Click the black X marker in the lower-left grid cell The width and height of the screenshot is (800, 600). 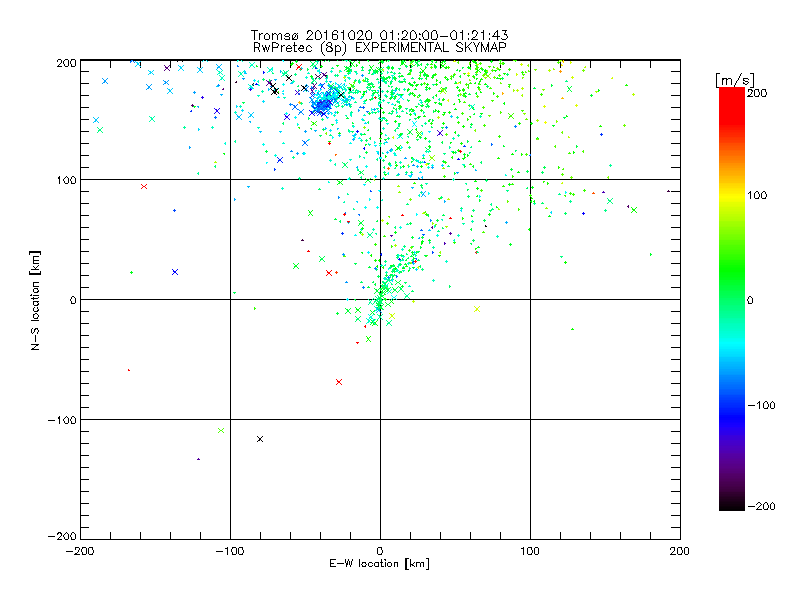pos(260,439)
